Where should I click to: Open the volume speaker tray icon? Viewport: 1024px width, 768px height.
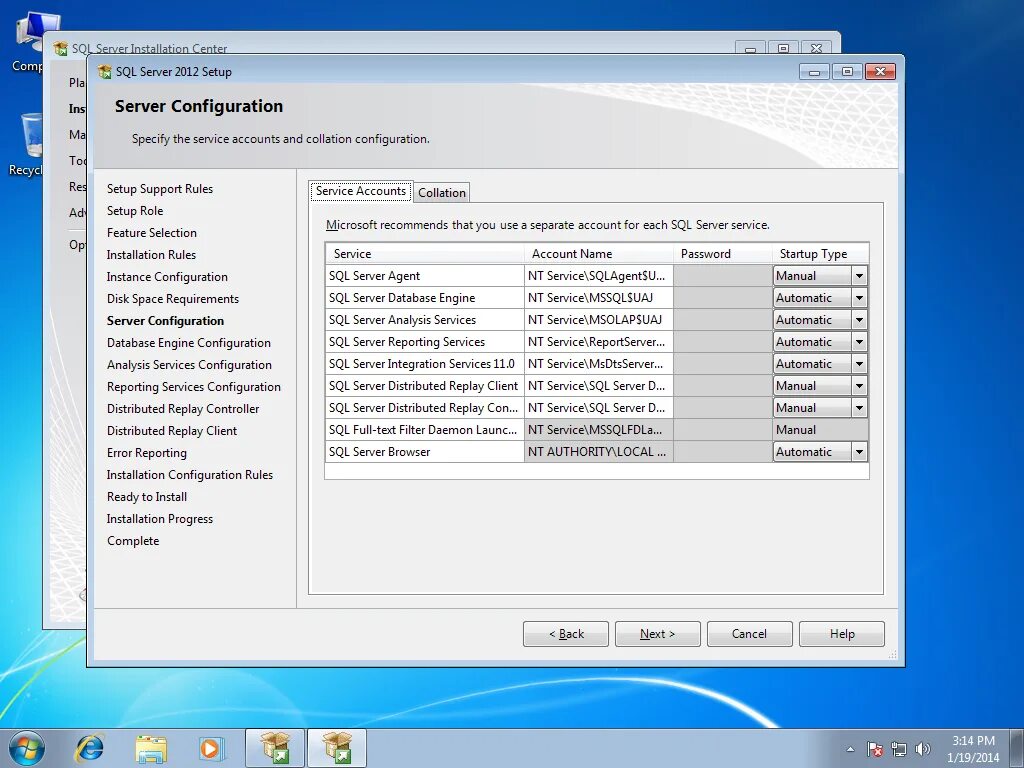point(923,749)
